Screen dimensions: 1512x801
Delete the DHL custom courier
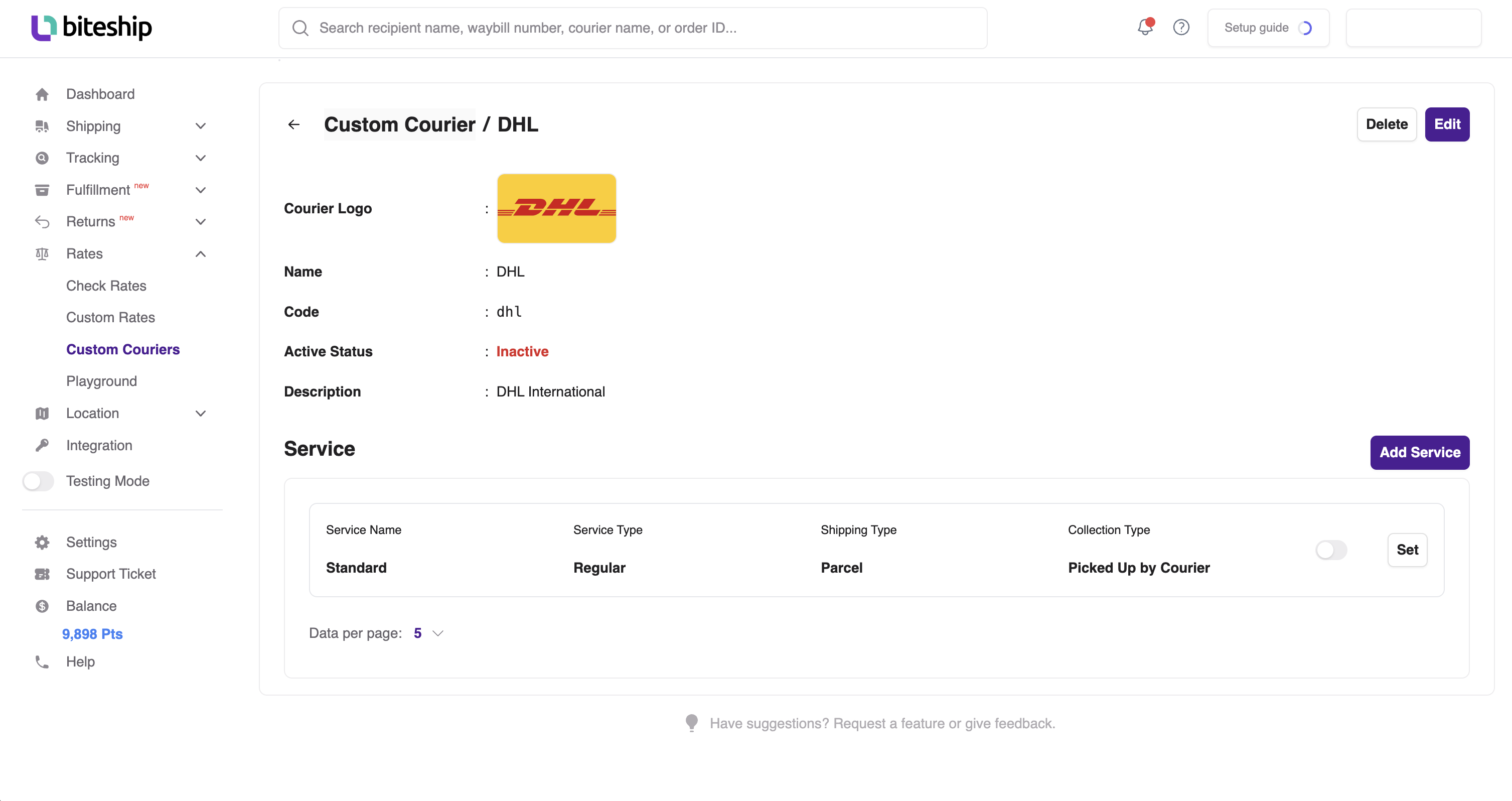click(1387, 124)
